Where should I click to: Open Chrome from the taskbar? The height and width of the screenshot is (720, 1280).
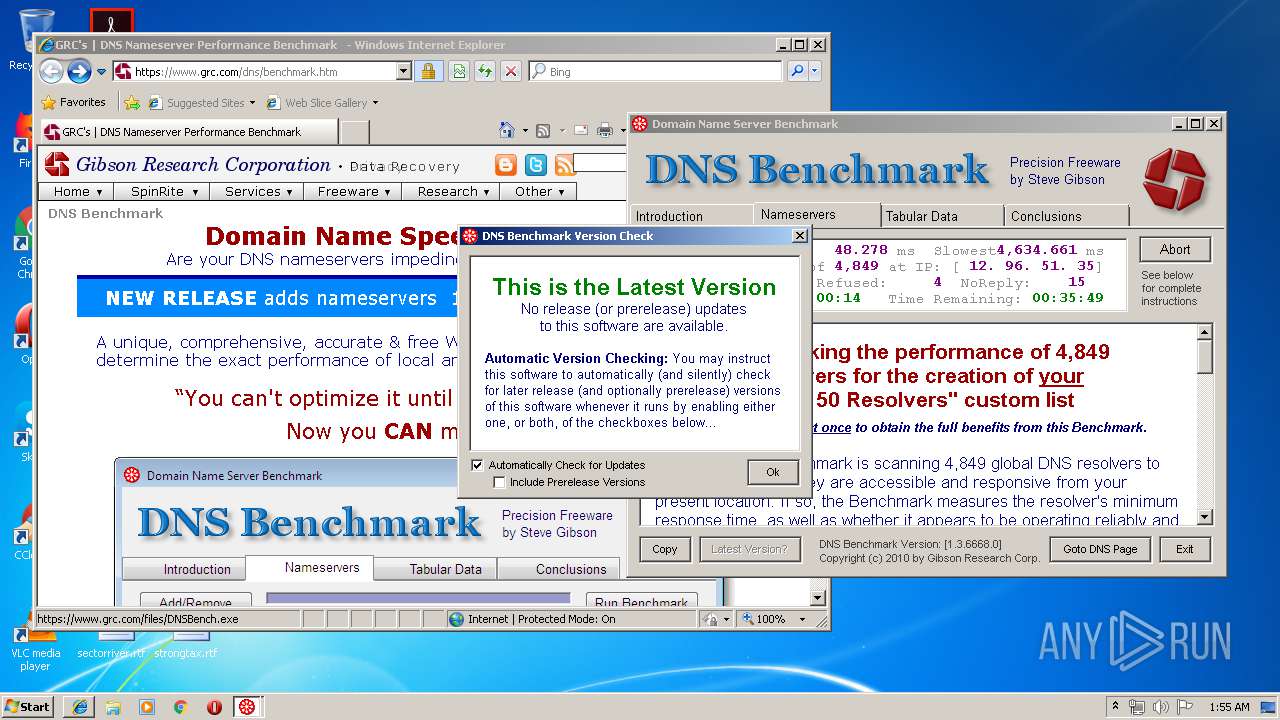tap(180, 706)
